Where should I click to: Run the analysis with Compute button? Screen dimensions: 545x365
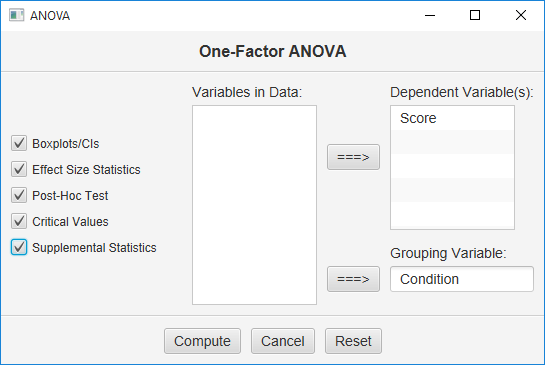tap(202, 341)
